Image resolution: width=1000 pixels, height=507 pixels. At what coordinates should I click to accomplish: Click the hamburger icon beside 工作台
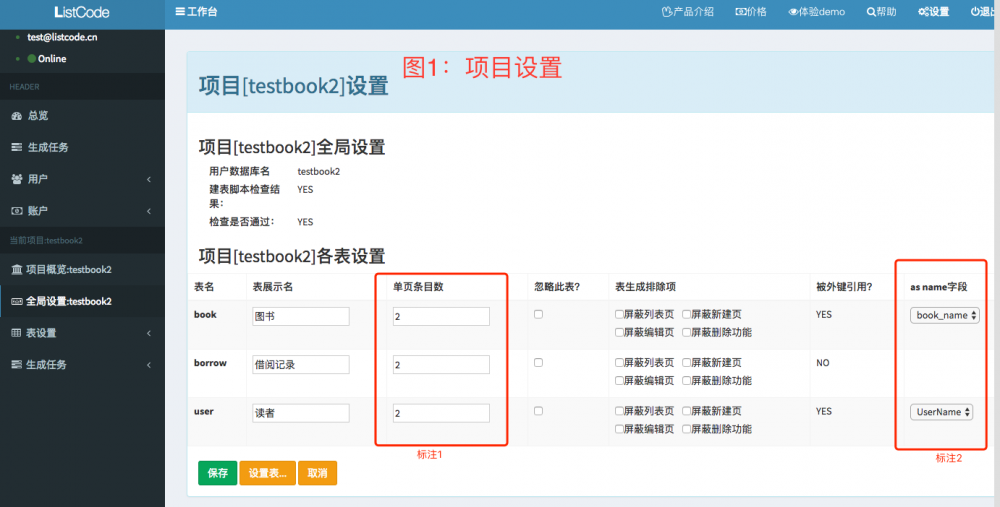point(180,11)
